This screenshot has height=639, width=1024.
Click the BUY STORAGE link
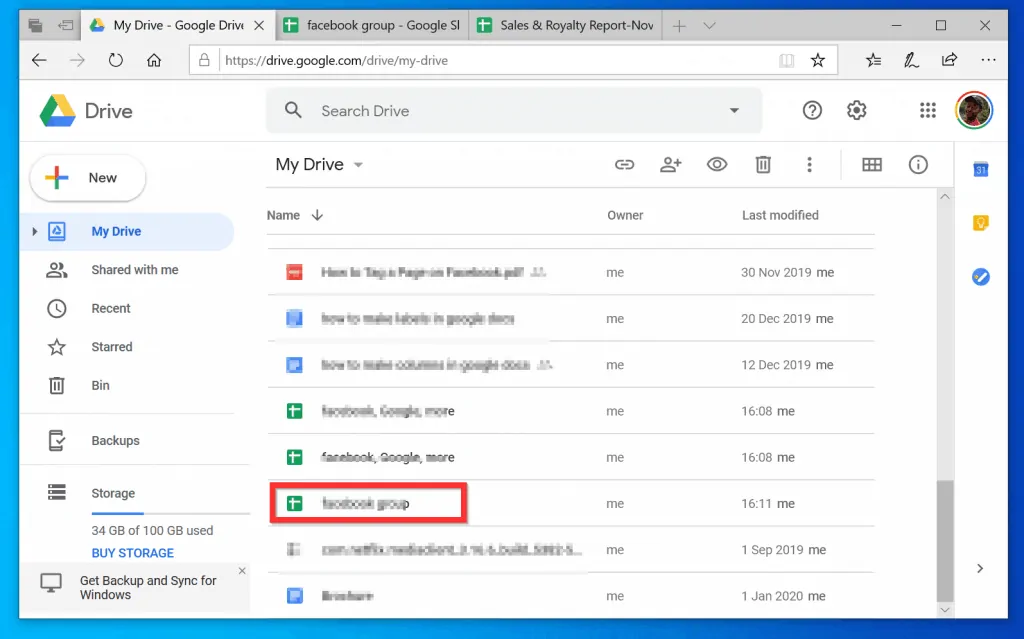[x=132, y=553]
